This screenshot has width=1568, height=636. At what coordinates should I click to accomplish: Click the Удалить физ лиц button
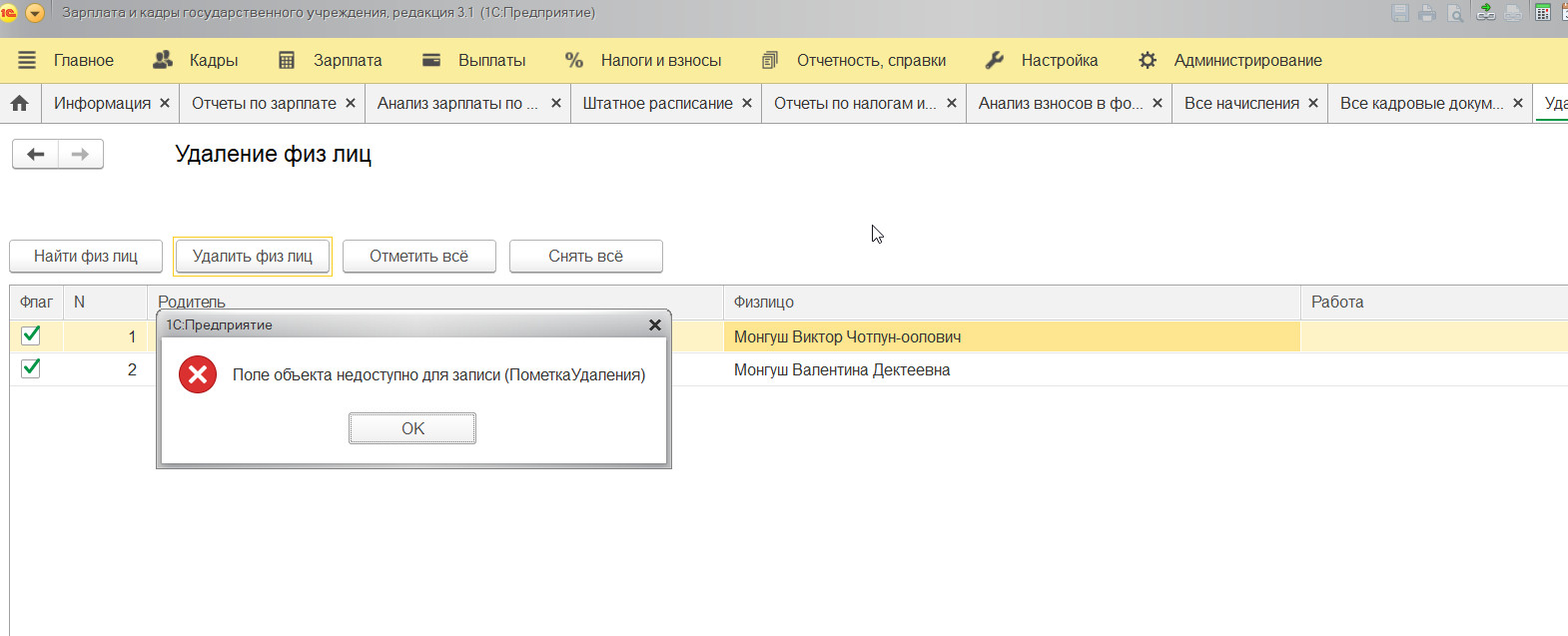pos(253,256)
